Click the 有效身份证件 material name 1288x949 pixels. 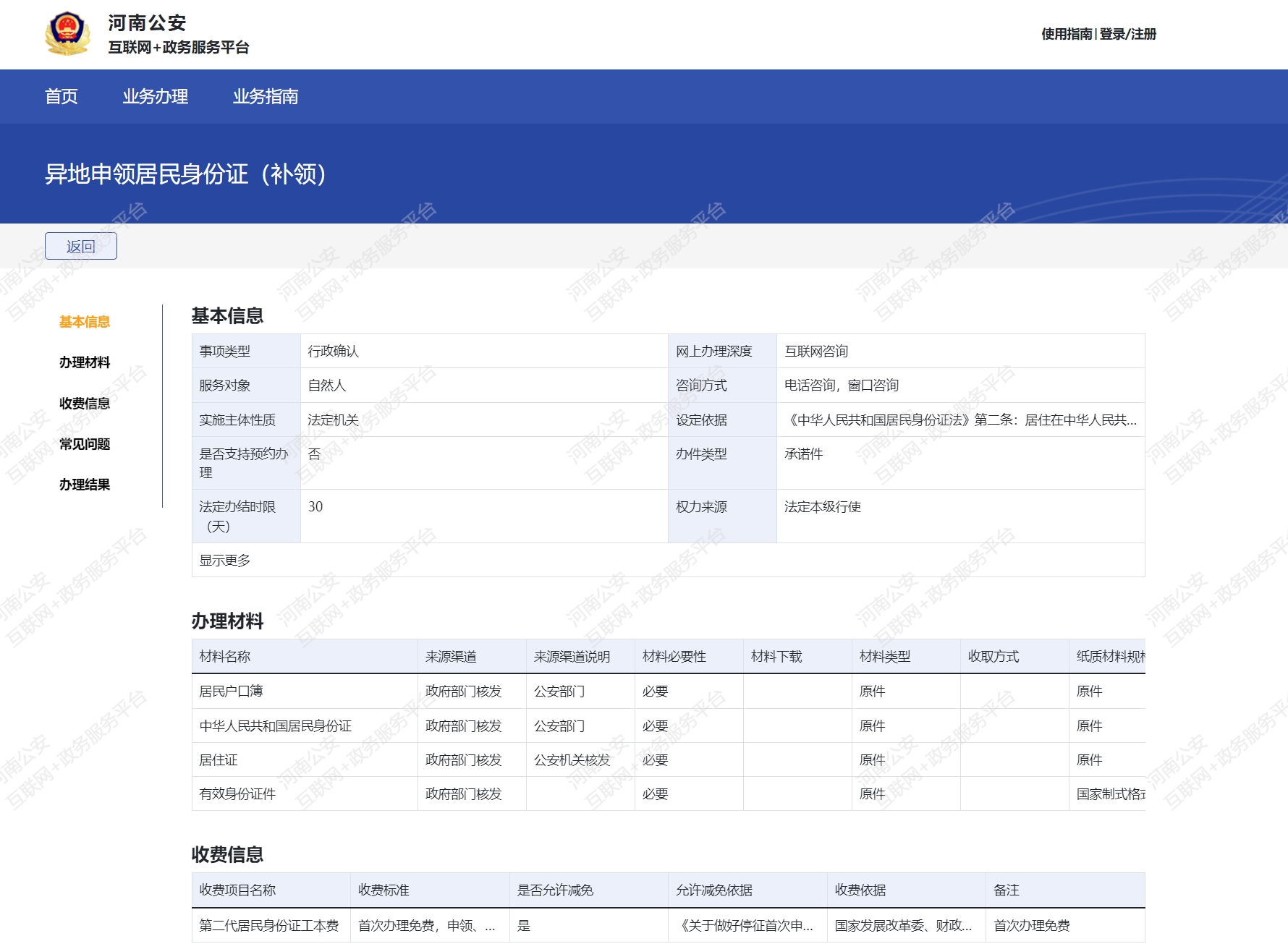[x=237, y=794]
